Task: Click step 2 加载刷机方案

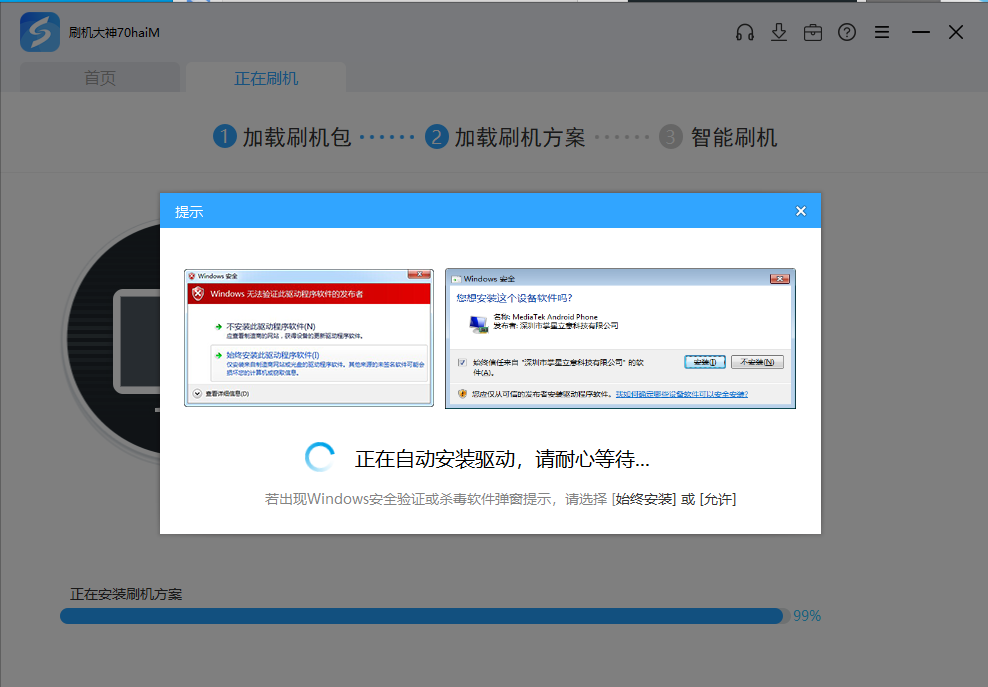Action: 505,137
